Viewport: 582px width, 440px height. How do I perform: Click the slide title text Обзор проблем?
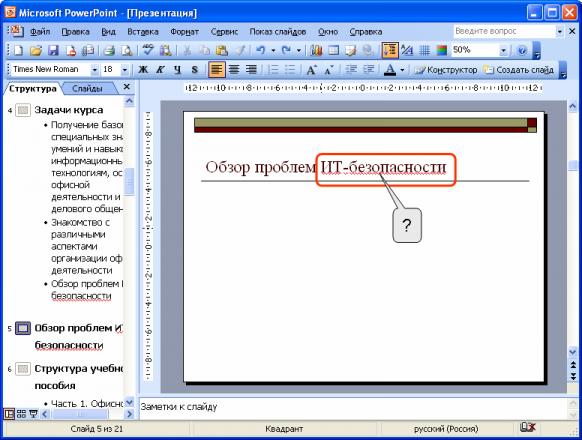pos(261,167)
